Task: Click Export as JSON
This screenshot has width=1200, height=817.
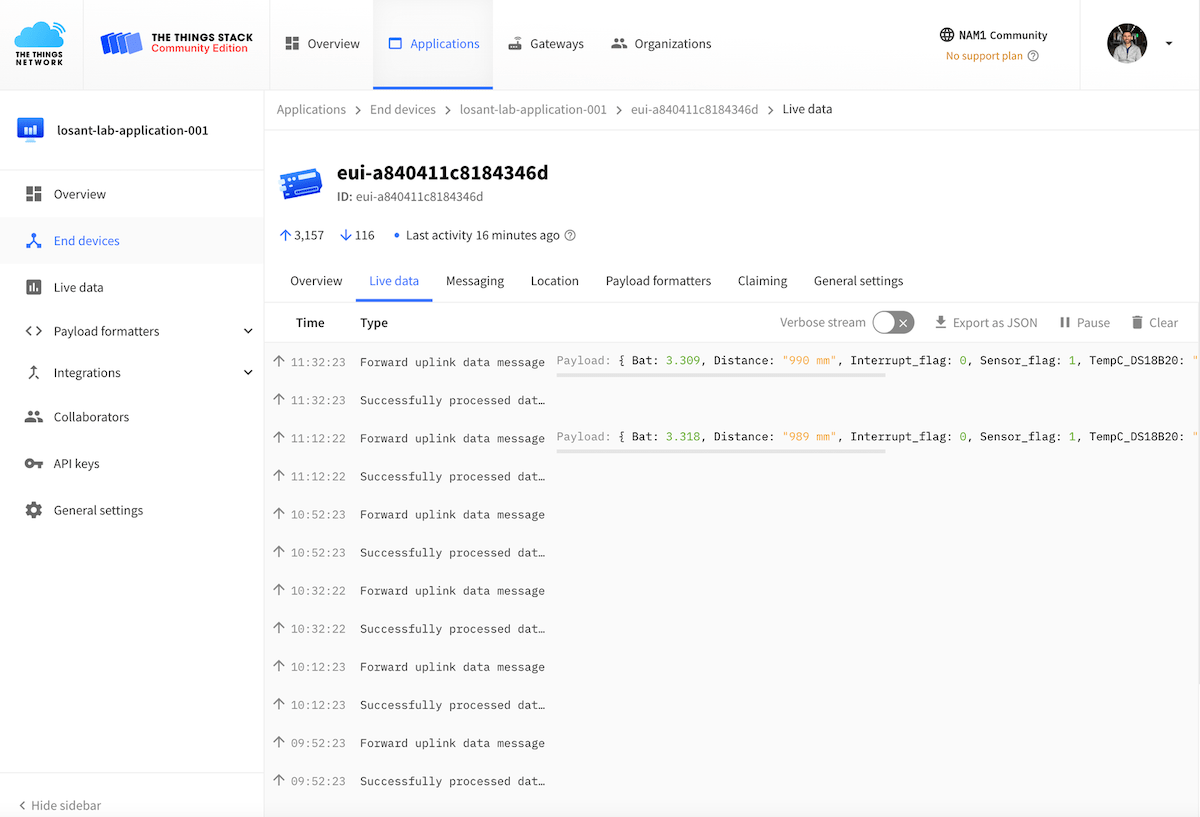Action: pos(986,323)
